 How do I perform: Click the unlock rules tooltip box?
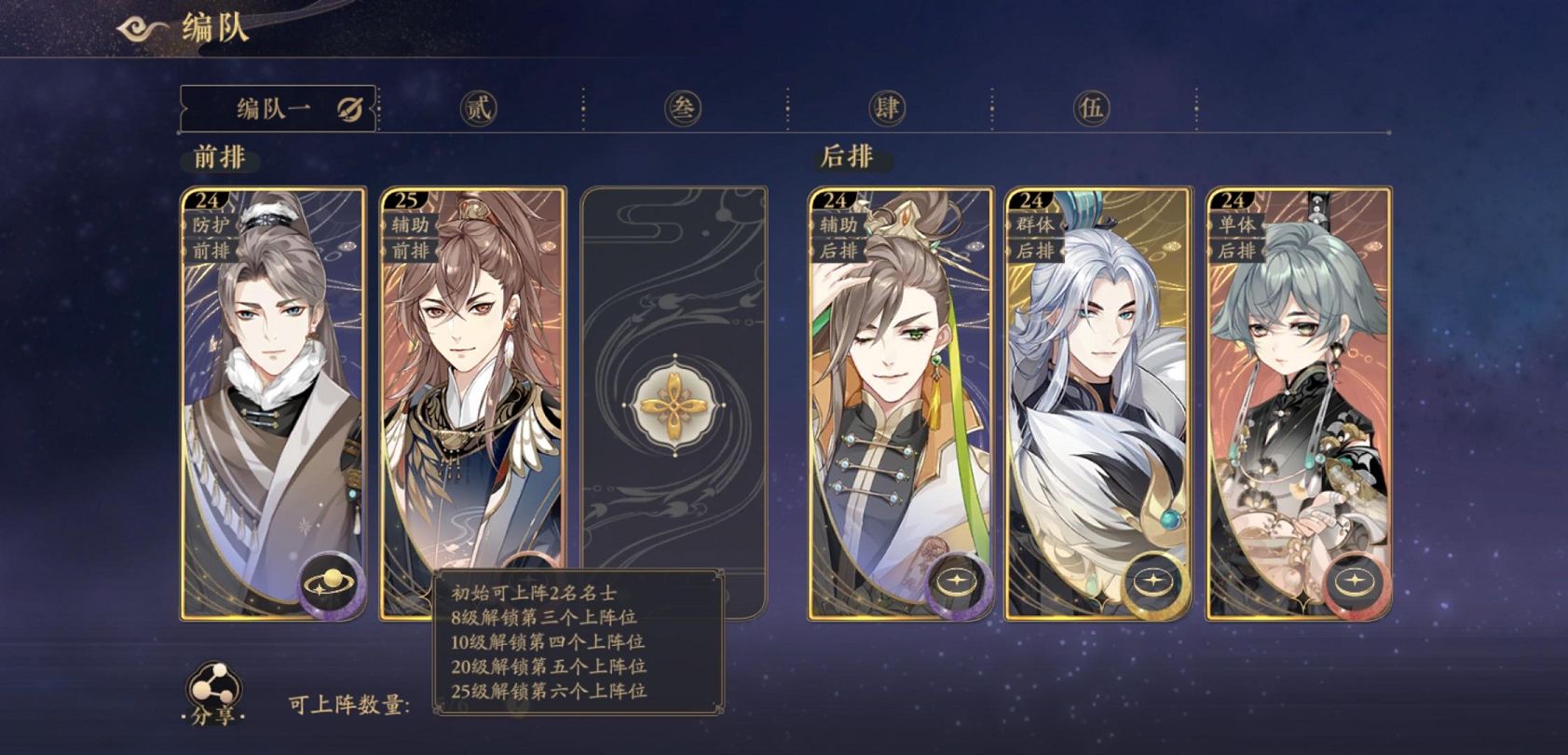(x=579, y=642)
